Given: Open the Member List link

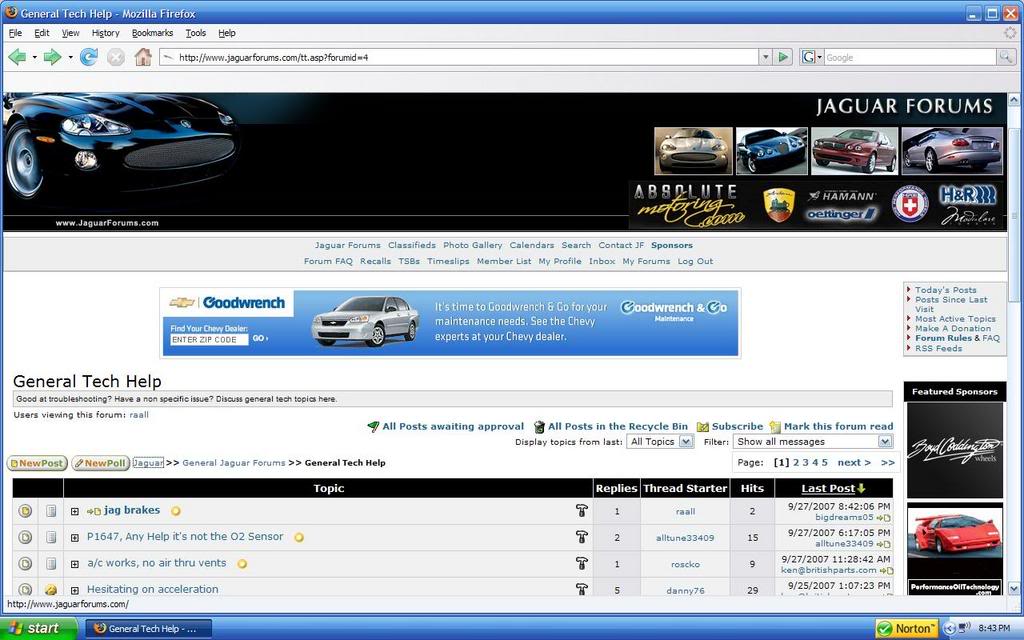Looking at the screenshot, I should click(504, 261).
